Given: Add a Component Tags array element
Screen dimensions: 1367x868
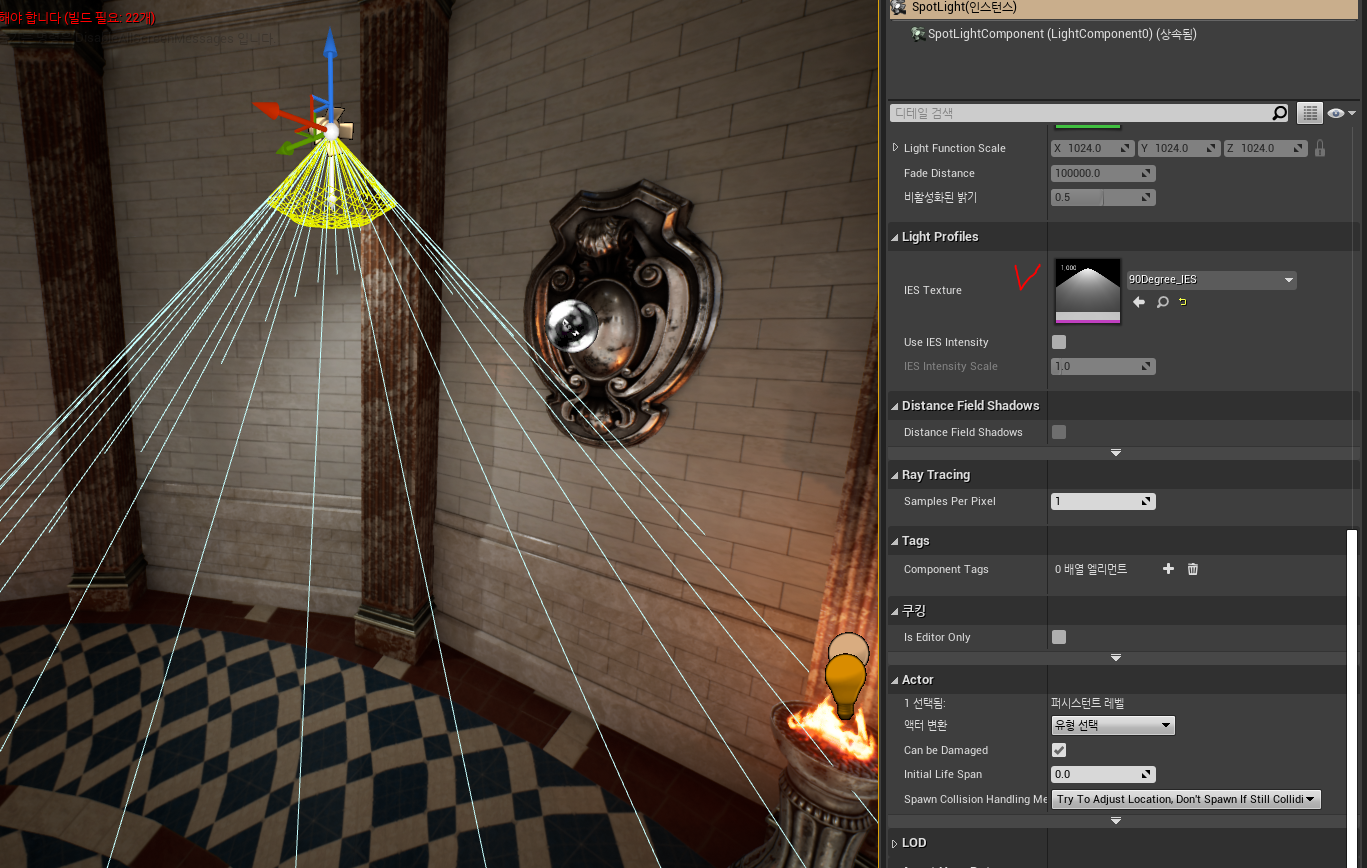Looking at the screenshot, I should [1168, 569].
